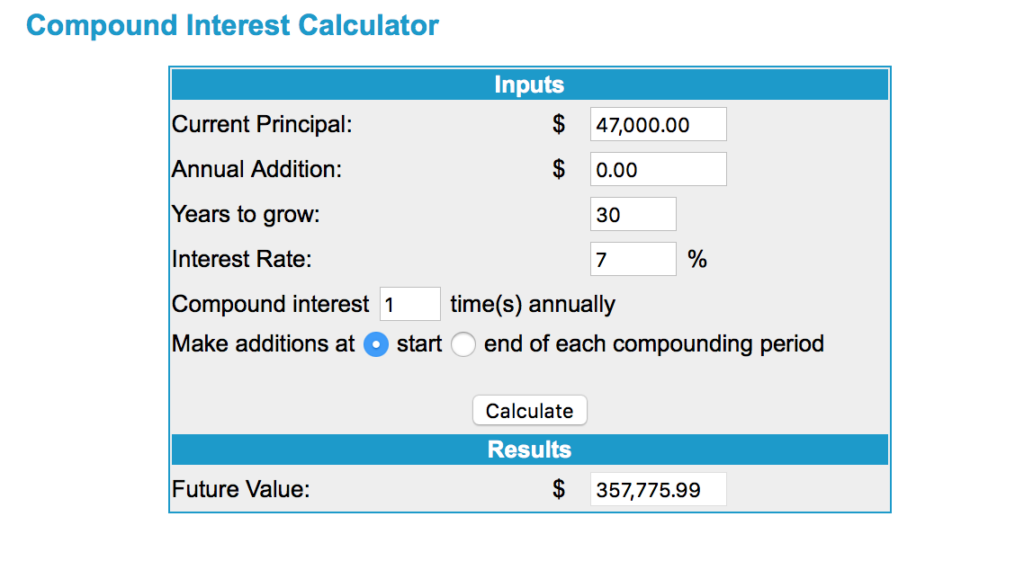Click the compound times annually field
Screen dimensions: 1024x561
(410, 304)
